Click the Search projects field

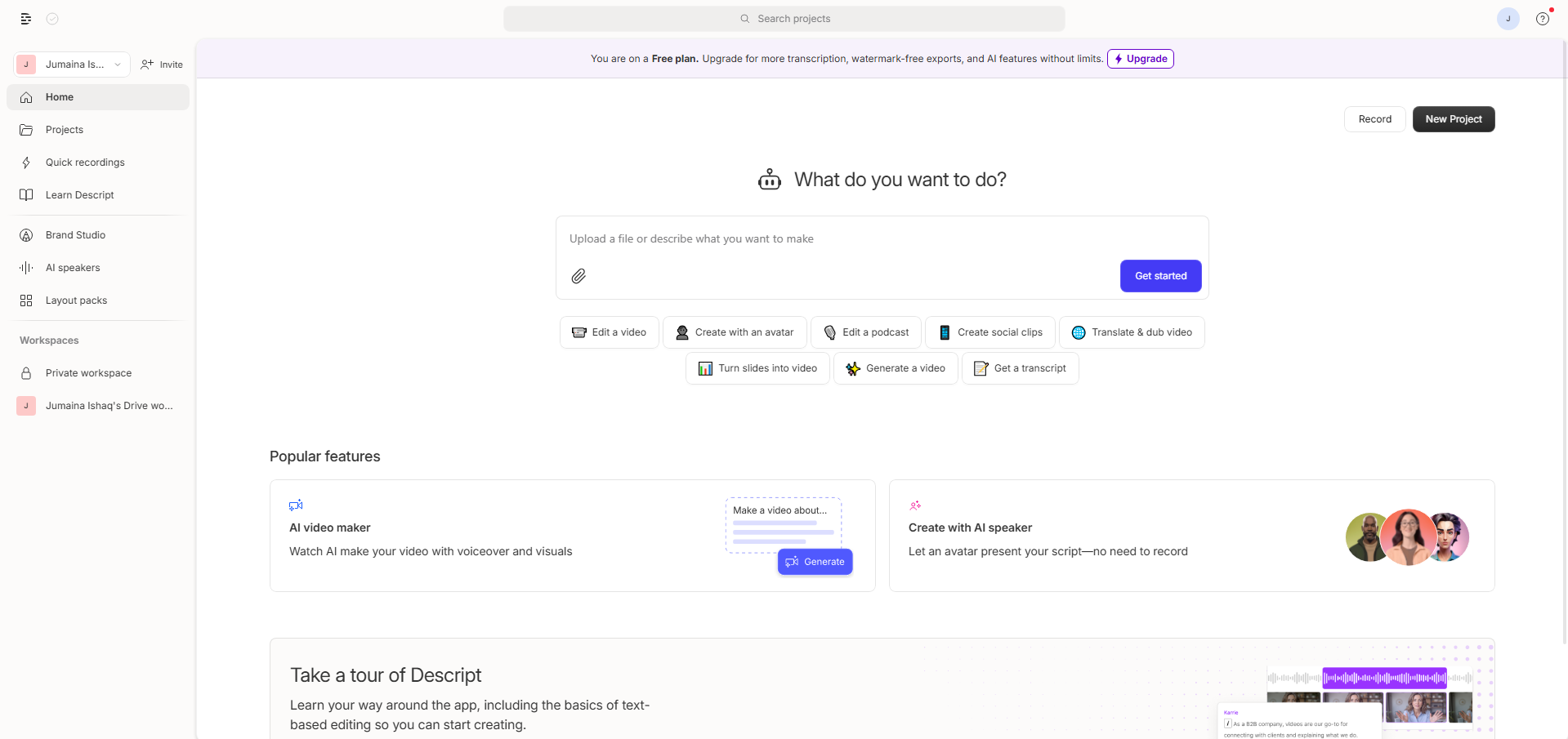(784, 18)
